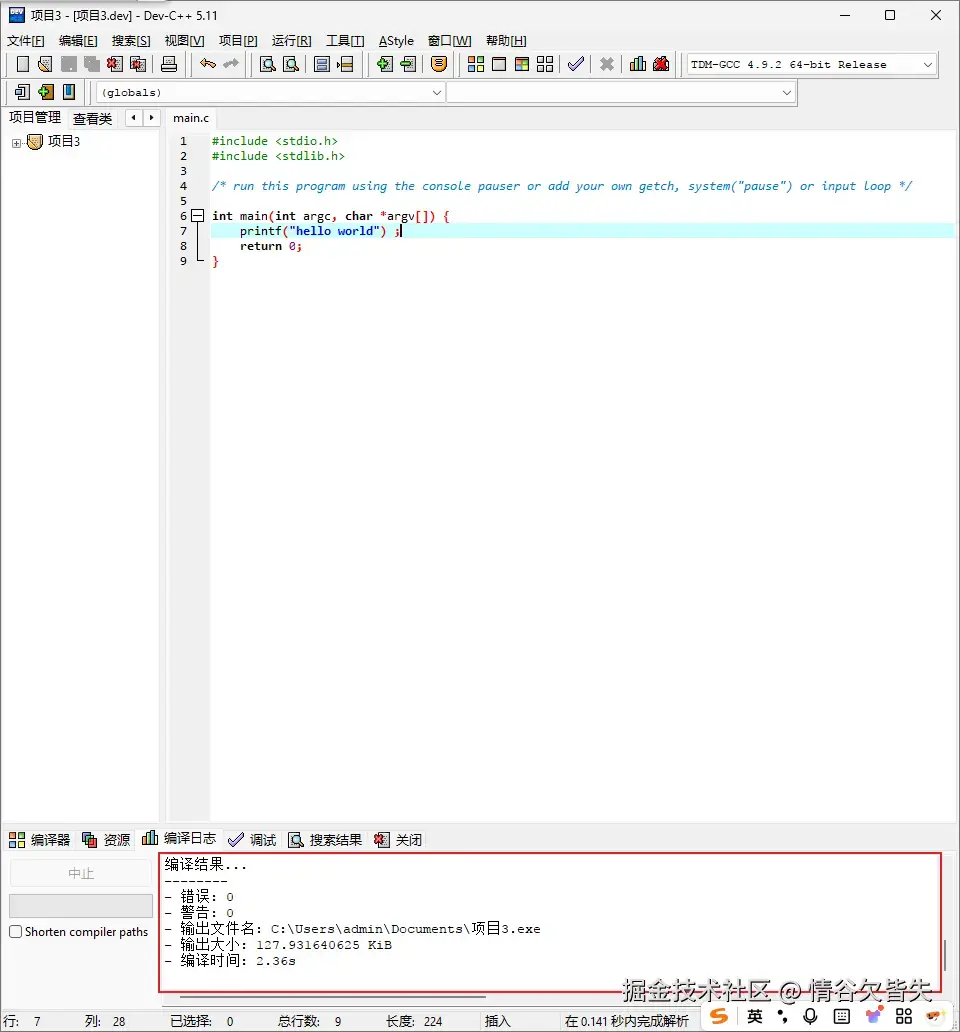Open the 搜索[S] menu
960x1032 pixels.
[x=131, y=41]
